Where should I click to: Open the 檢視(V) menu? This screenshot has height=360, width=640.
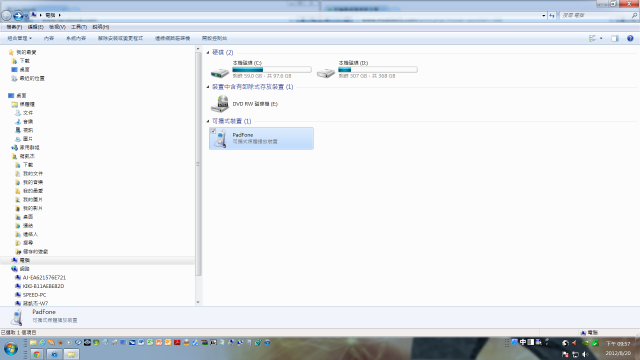[x=57, y=27]
